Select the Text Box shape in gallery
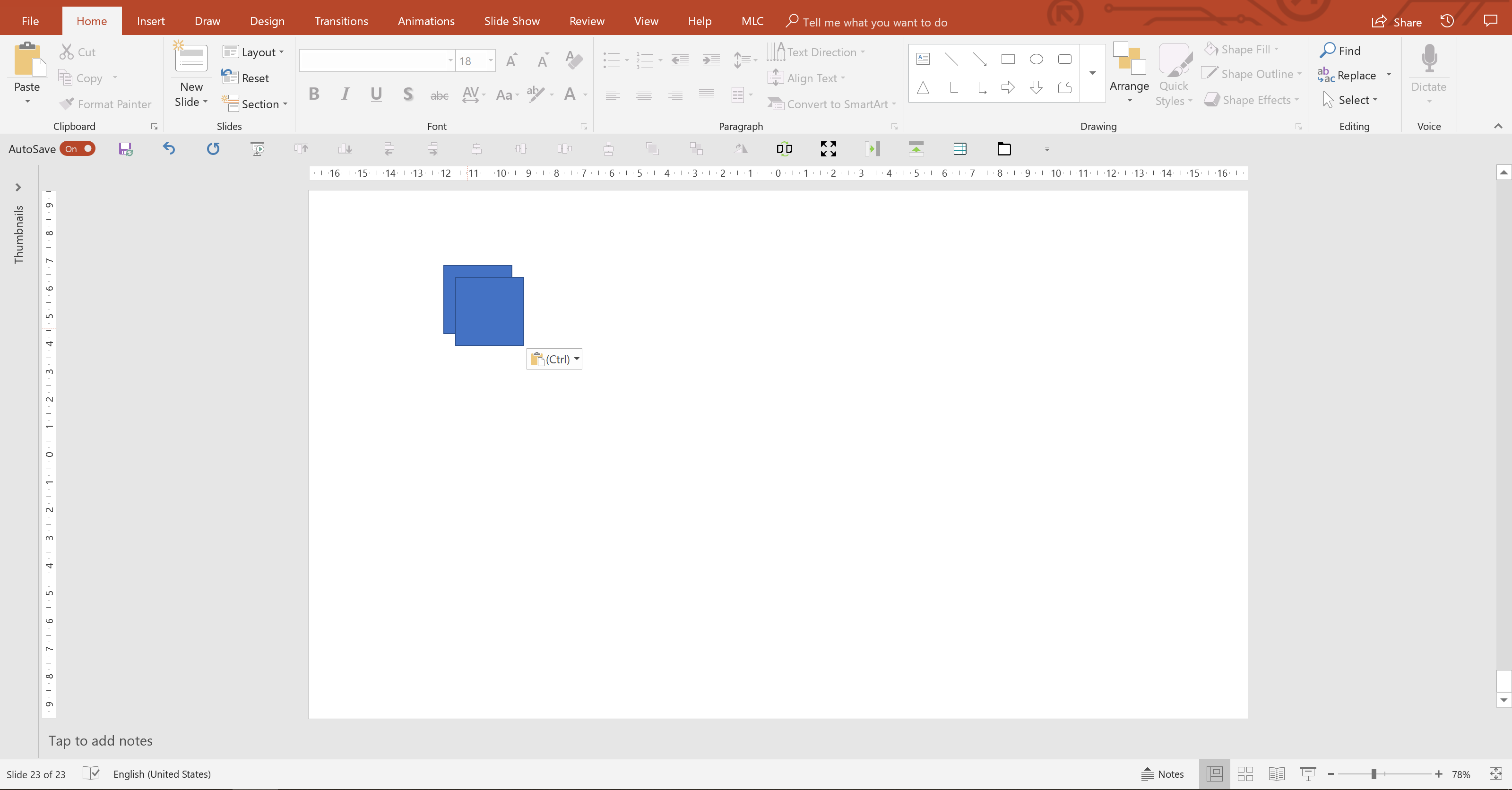The height and width of the screenshot is (790, 1512). click(923, 59)
